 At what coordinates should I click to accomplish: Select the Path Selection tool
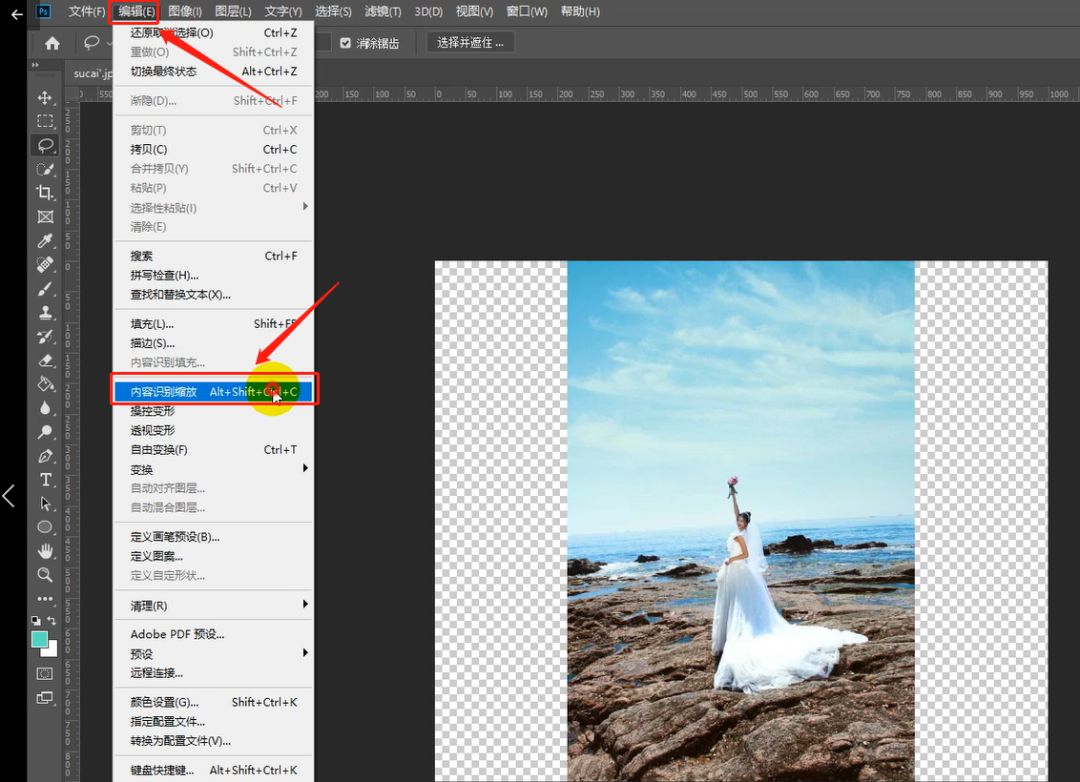pyautogui.click(x=45, y=504)
